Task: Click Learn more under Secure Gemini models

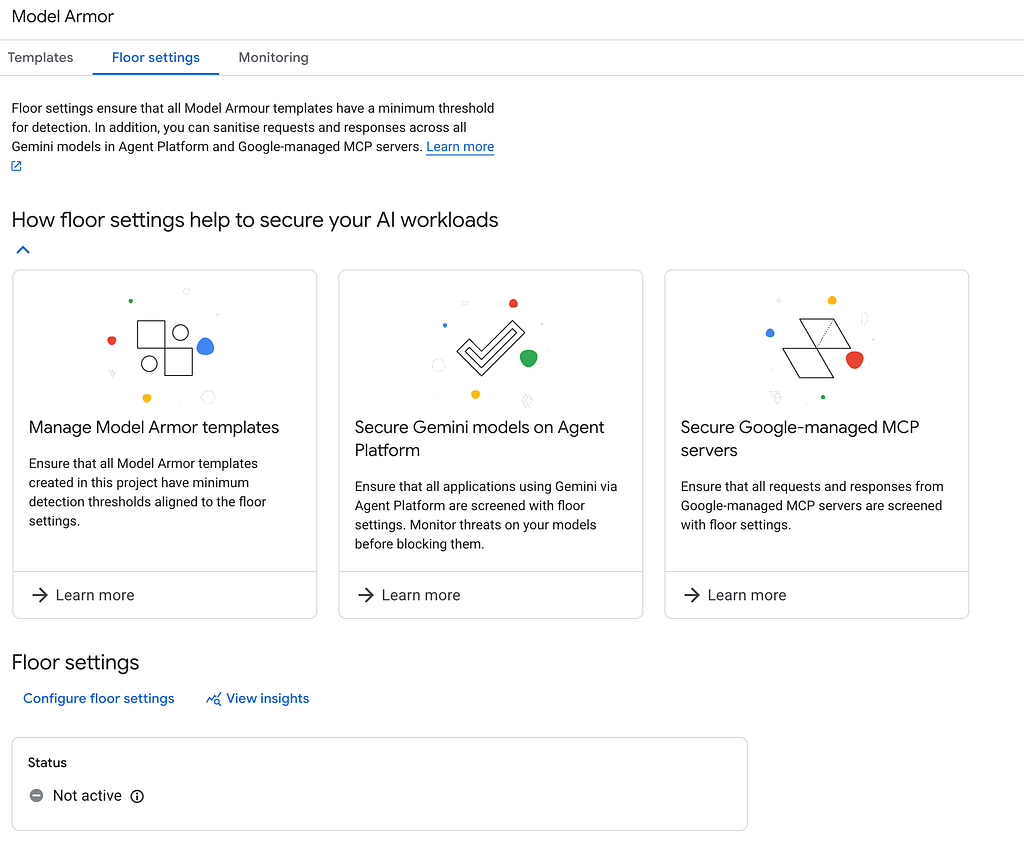Action: tap(421, 595)
